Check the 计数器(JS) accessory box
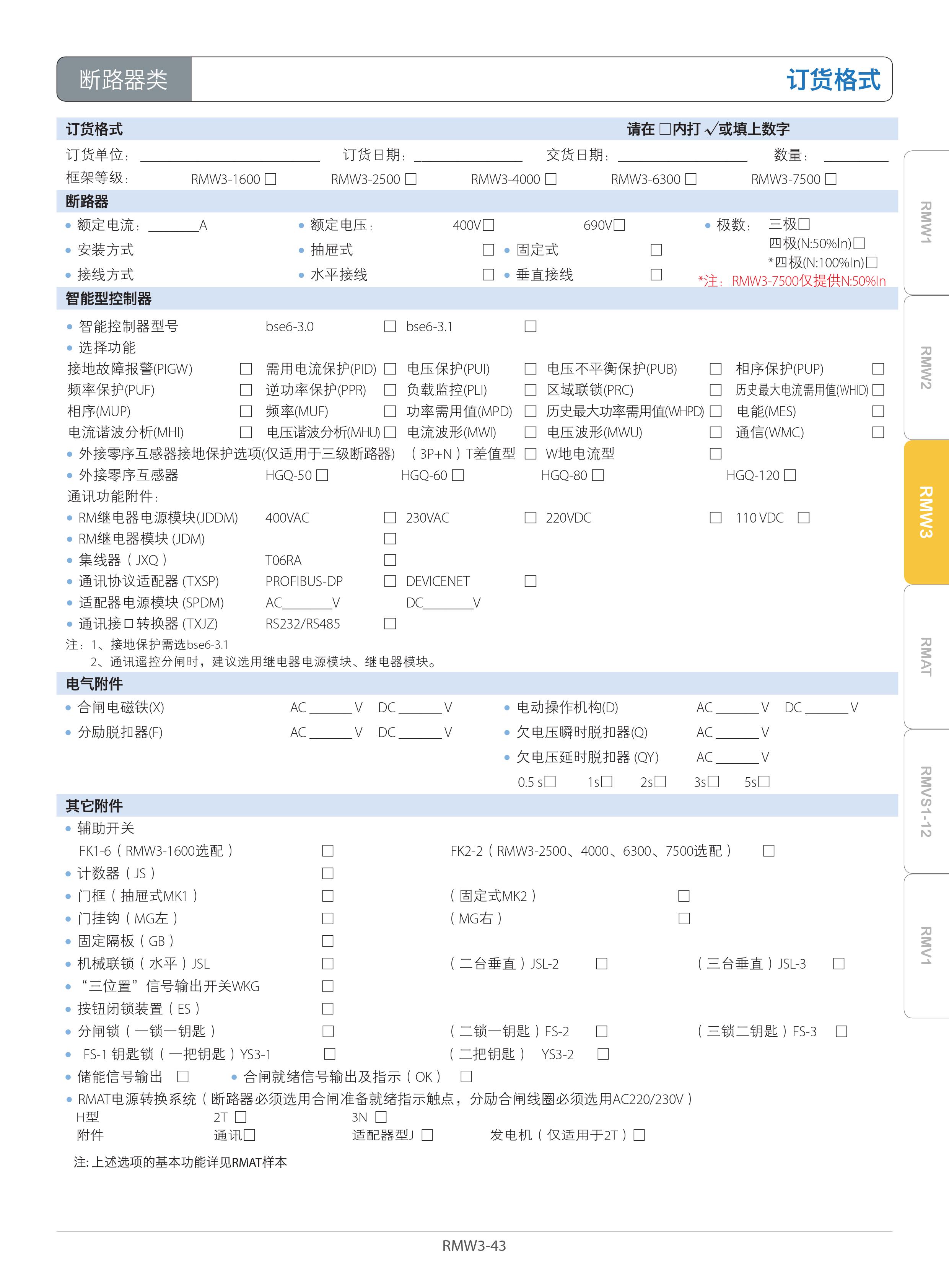 (328, 873)
